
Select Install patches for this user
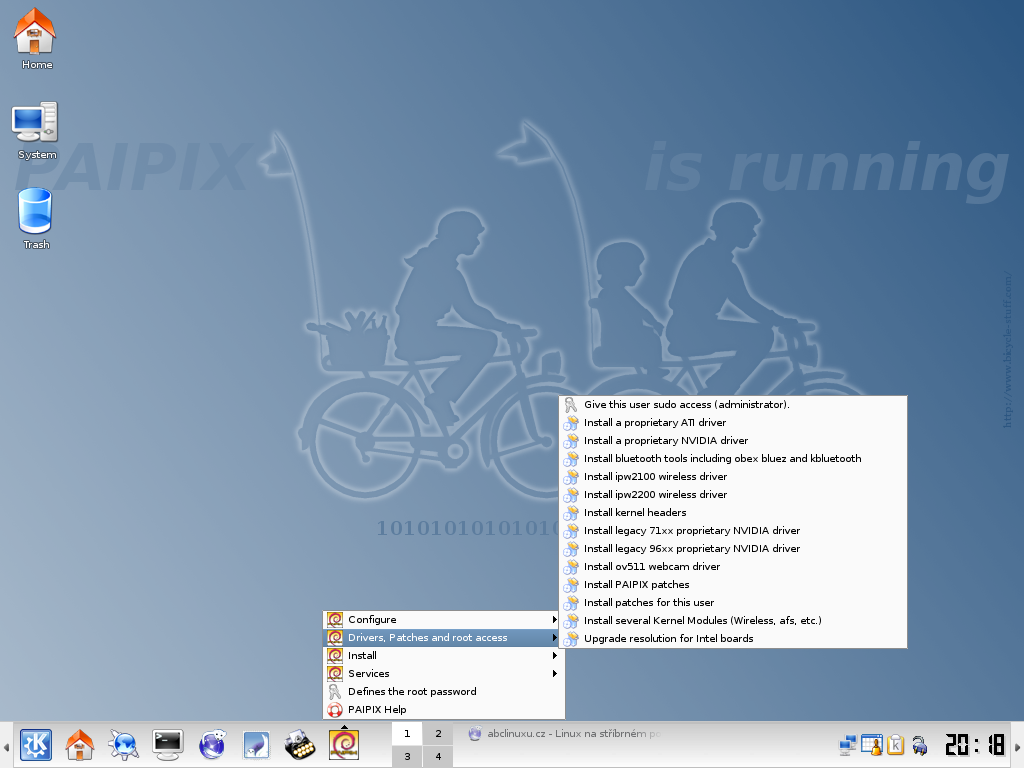tap(733, 603)
